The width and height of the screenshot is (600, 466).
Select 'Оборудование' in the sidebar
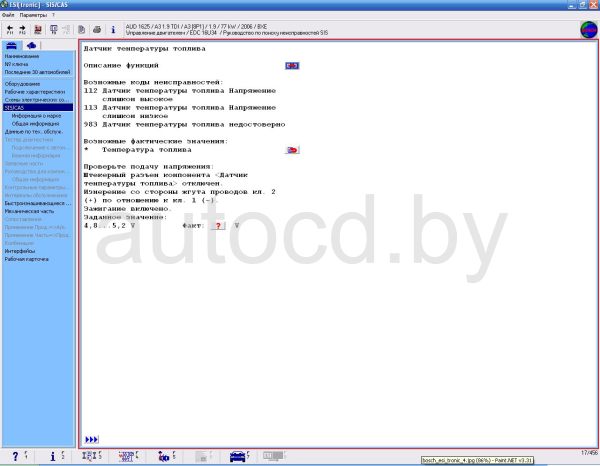(x=22, y=84)
